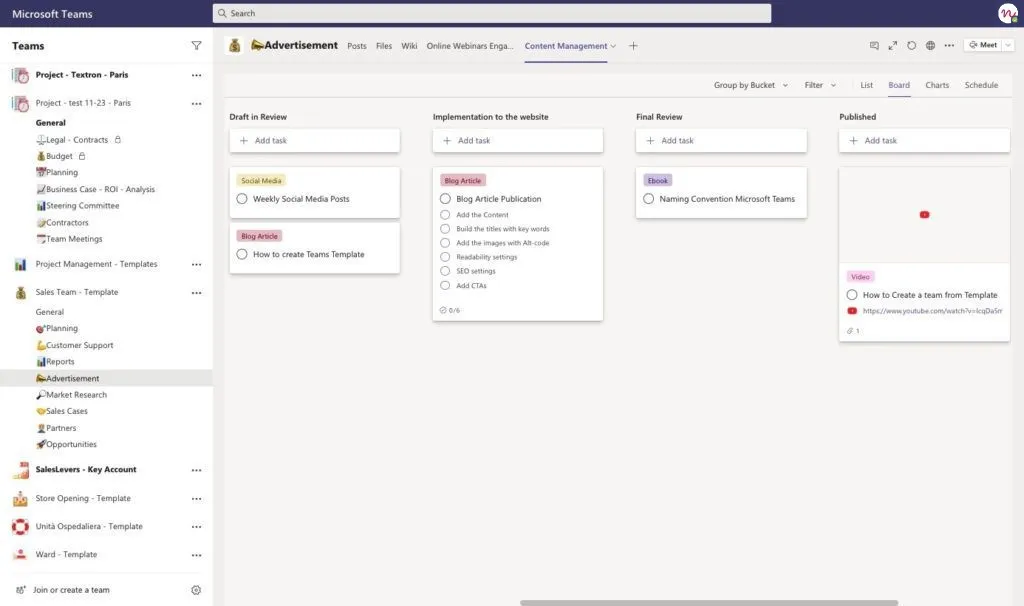Mark How to Create a team from Template complete
Viewport: 1024px width, 606px height.
pyautogui.click(x=852, y=295)
